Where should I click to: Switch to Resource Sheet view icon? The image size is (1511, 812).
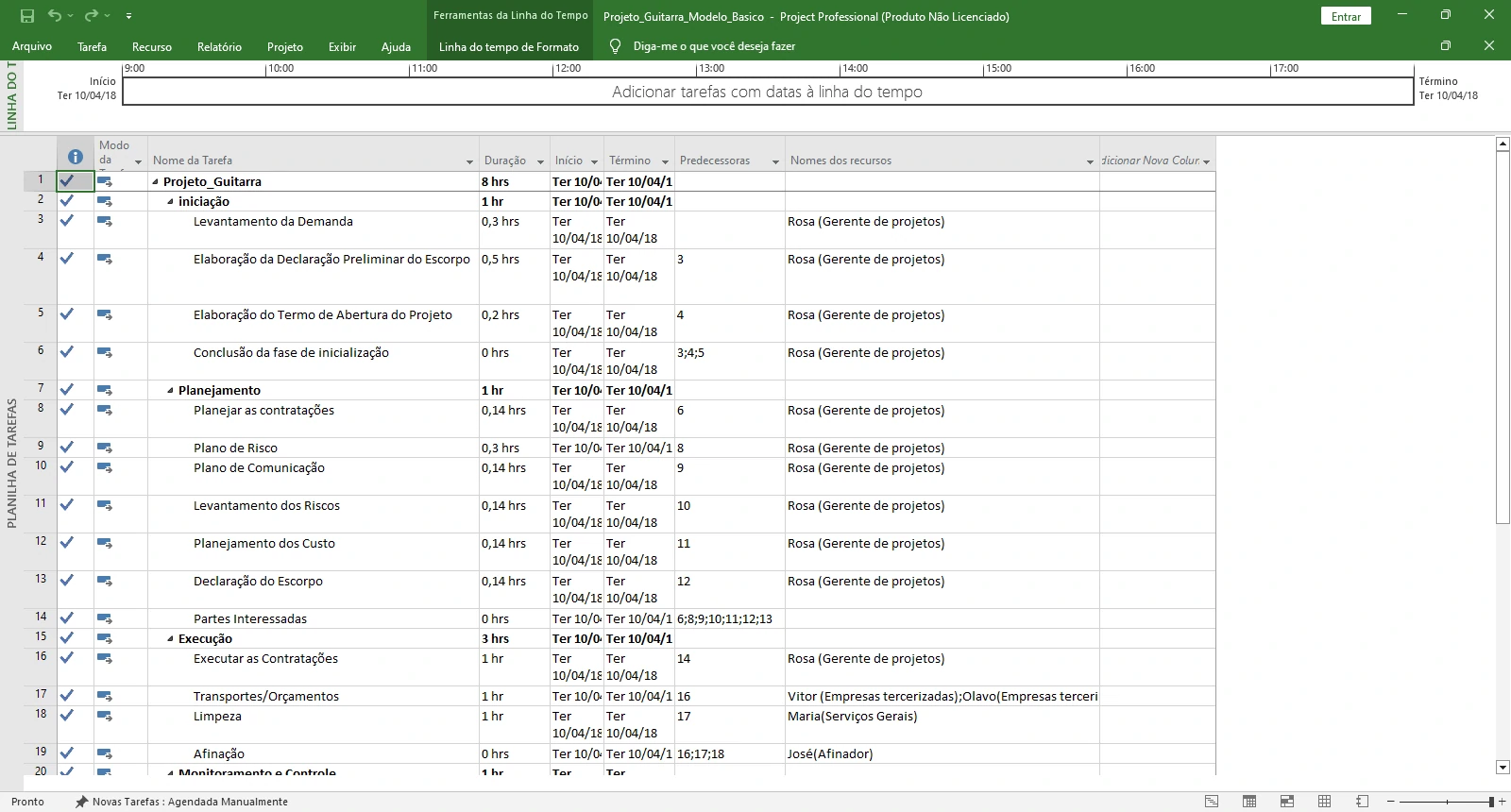(1324, 802)
